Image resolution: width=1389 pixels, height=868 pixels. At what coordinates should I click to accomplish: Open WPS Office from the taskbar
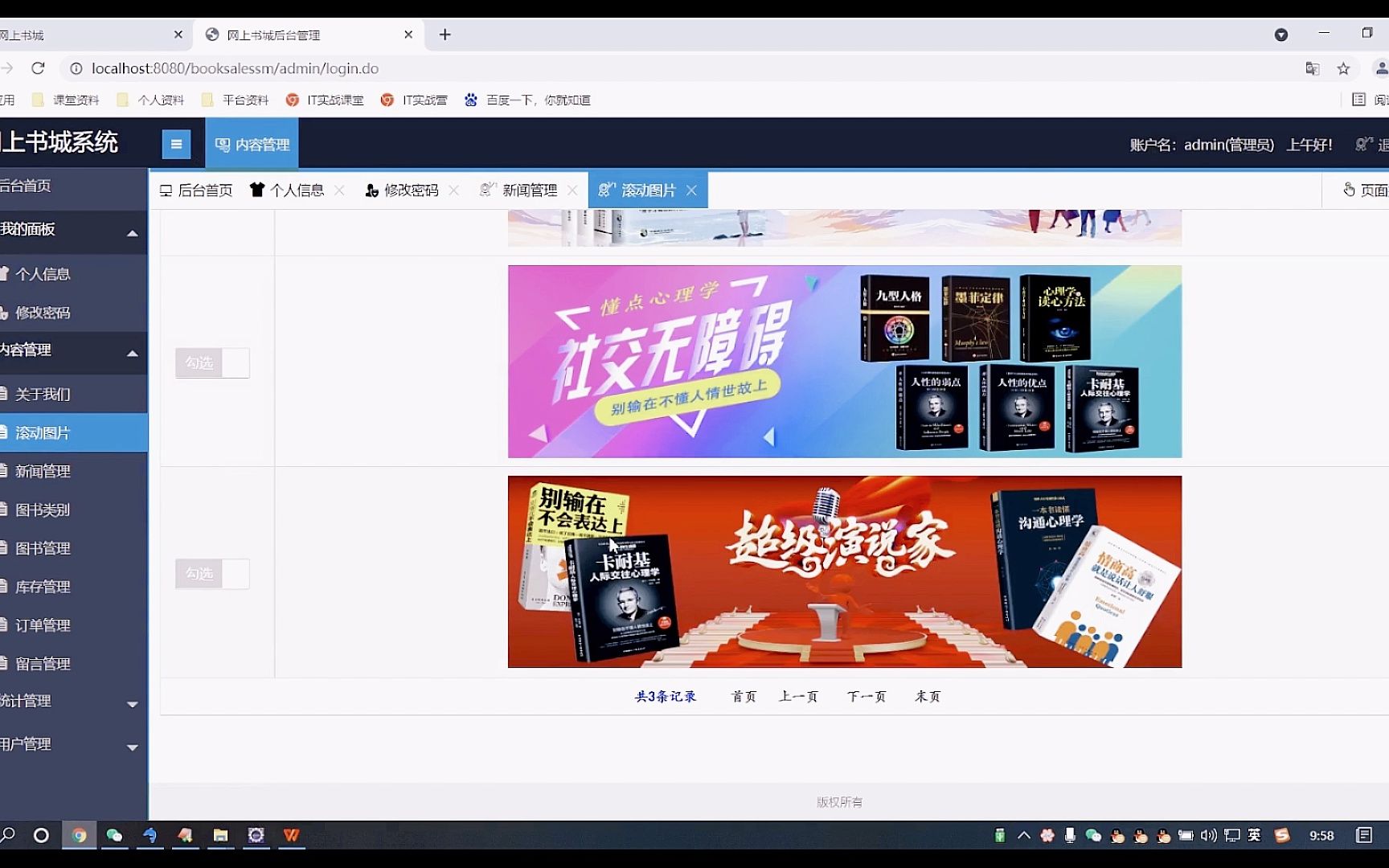point(291,836)
